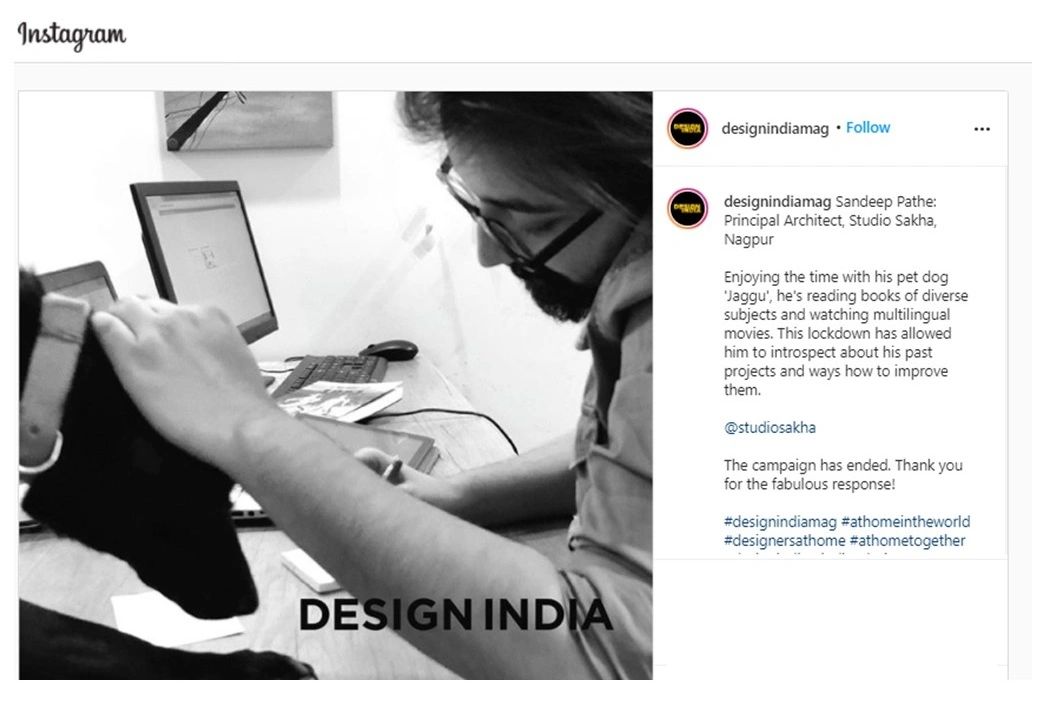Open the #athomeintheworld hashtag

click(x=906, y=522)
